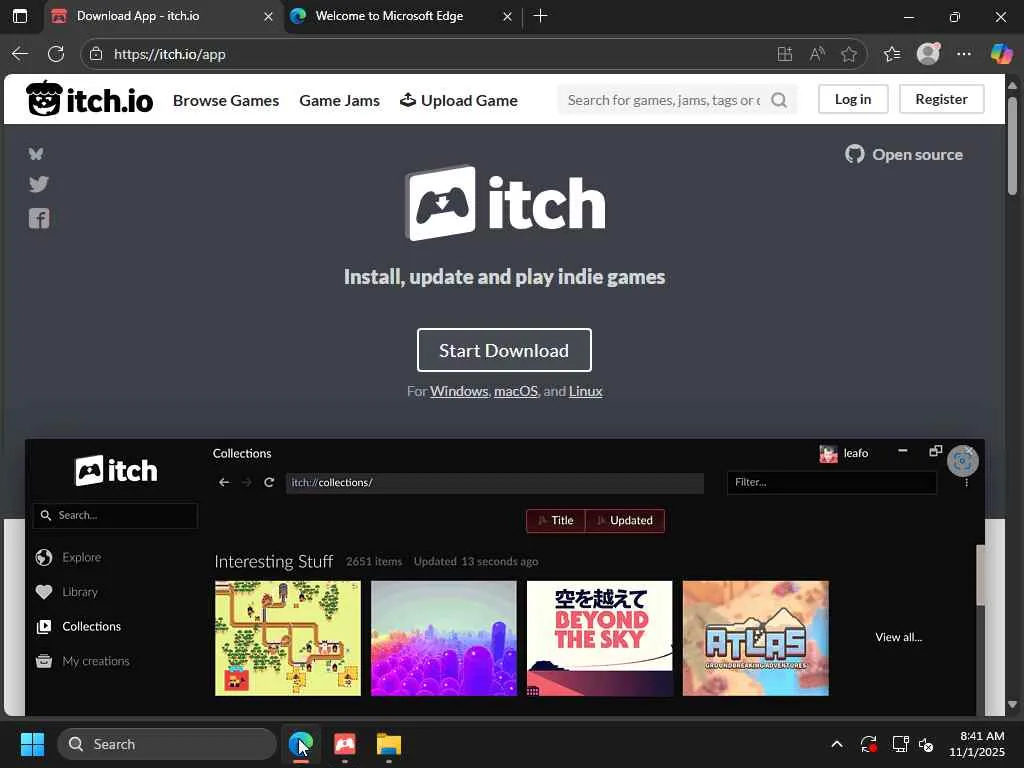1024x768 pixels.
Task: Open a new browser tab
Action: tap(540, 16)
